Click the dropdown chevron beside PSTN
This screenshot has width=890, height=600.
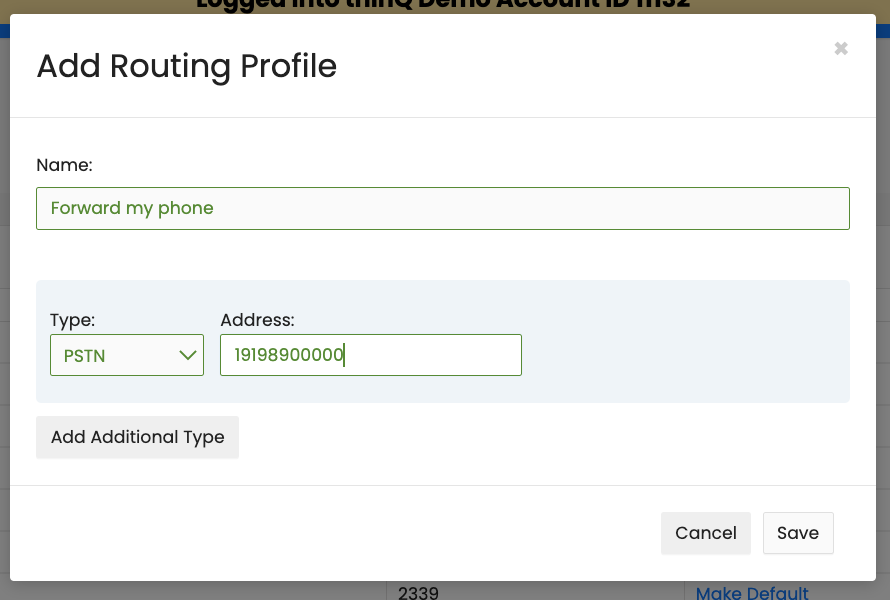pyautogui.click(x=187, y=355)
